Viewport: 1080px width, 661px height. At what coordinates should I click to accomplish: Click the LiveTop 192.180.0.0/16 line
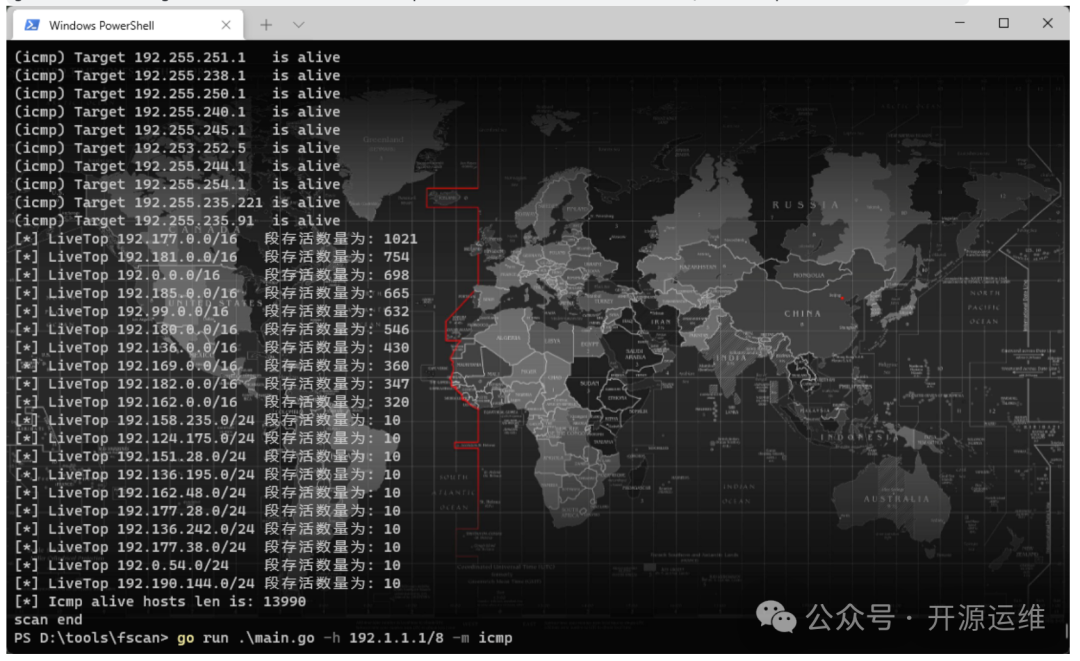[211, 330]
